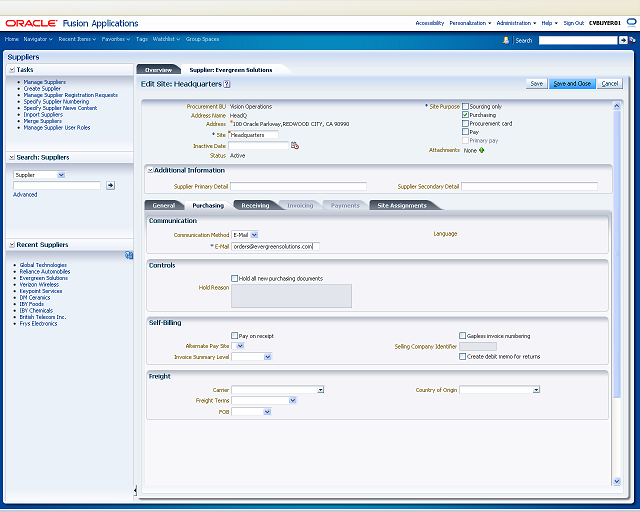The image size is (640, 512).
Task: Open the Favorites menu
Action: (x=116, y=39)
